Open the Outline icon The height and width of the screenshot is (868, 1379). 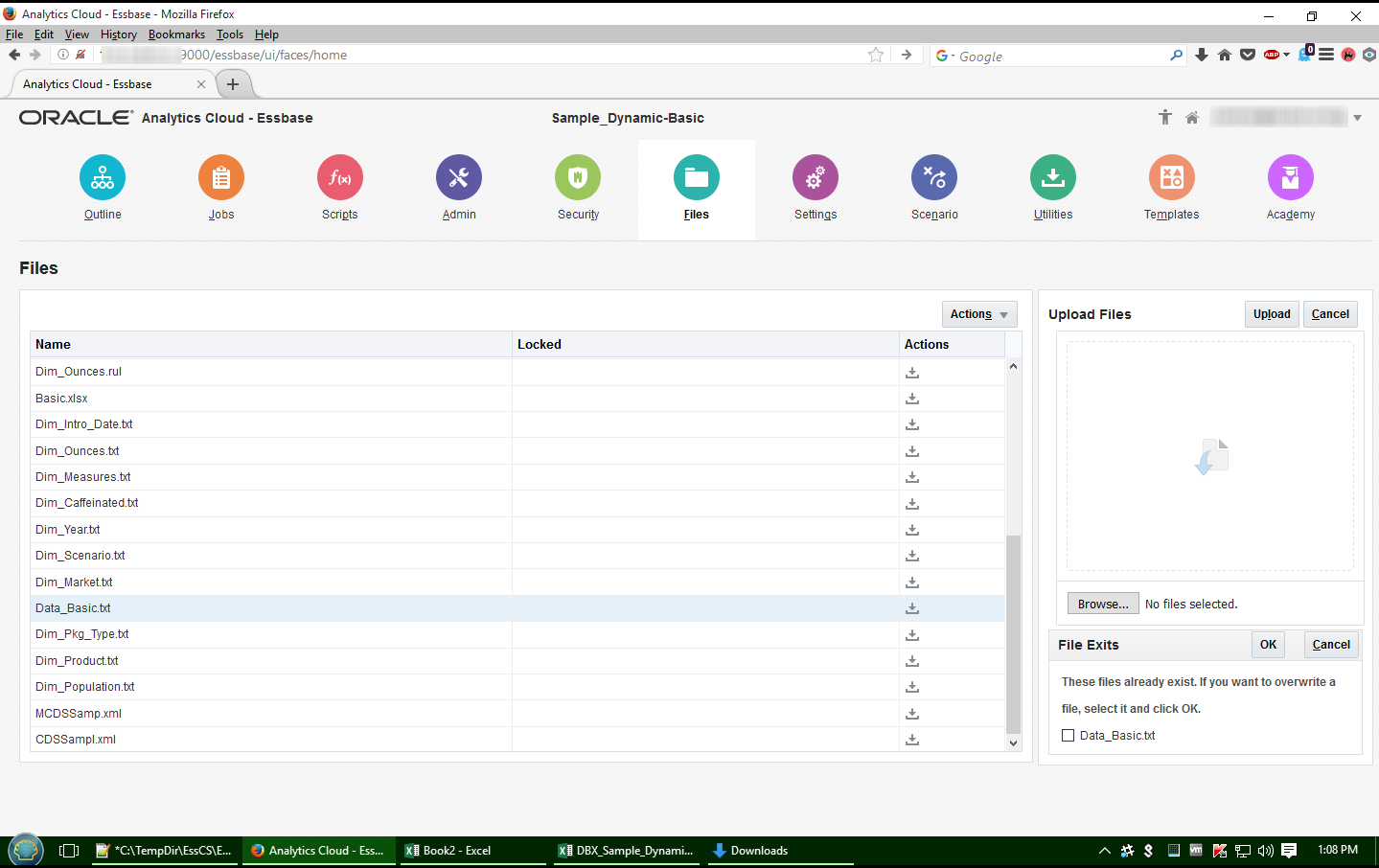point(103,177)
